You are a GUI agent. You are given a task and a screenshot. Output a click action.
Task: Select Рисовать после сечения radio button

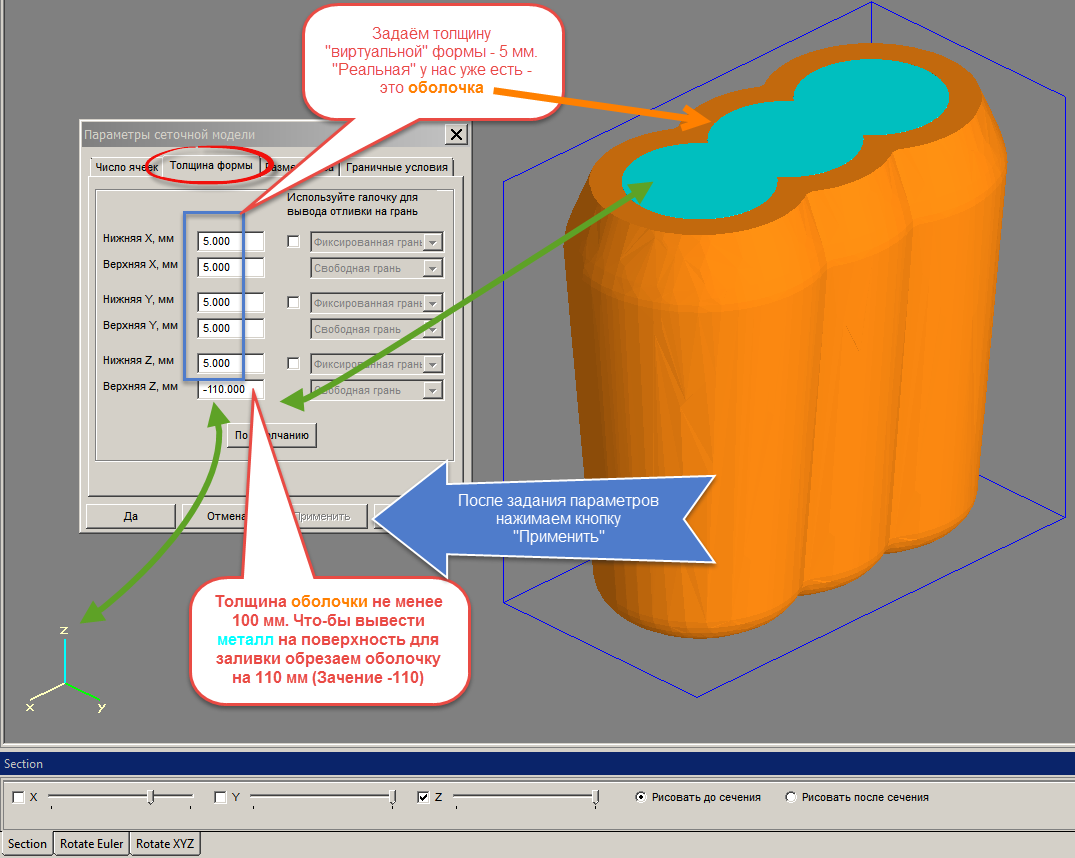tap(790, 797)
